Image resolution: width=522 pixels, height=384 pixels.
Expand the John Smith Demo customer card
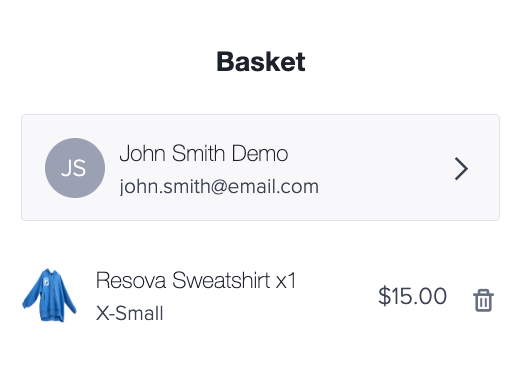[260, 167]
